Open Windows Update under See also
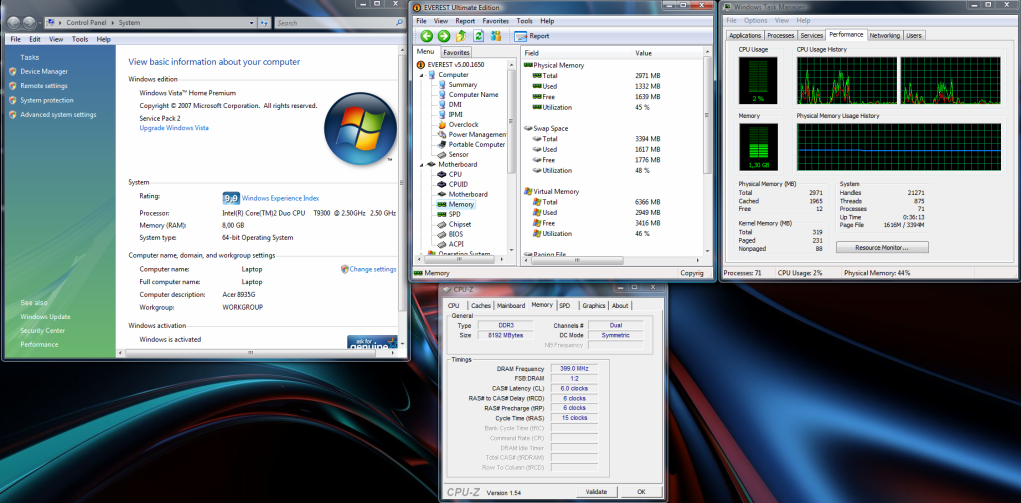Screen dimensions: 1021x503 pos(45,317)
